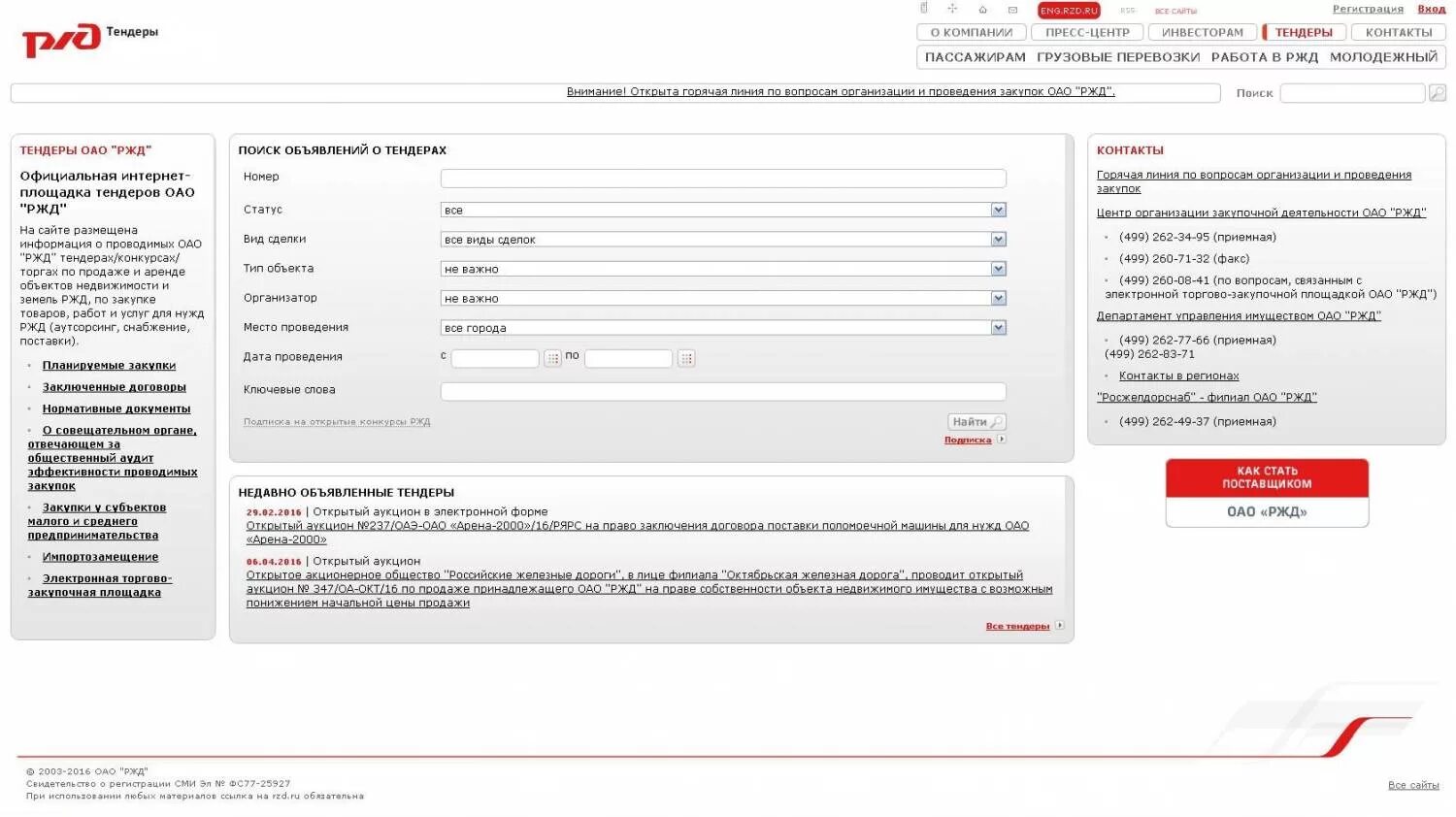Image resolution: width=1456 pixels, height=817 pixels.
Task: Expand the Организатор dropdown
Action: point(723,299)
